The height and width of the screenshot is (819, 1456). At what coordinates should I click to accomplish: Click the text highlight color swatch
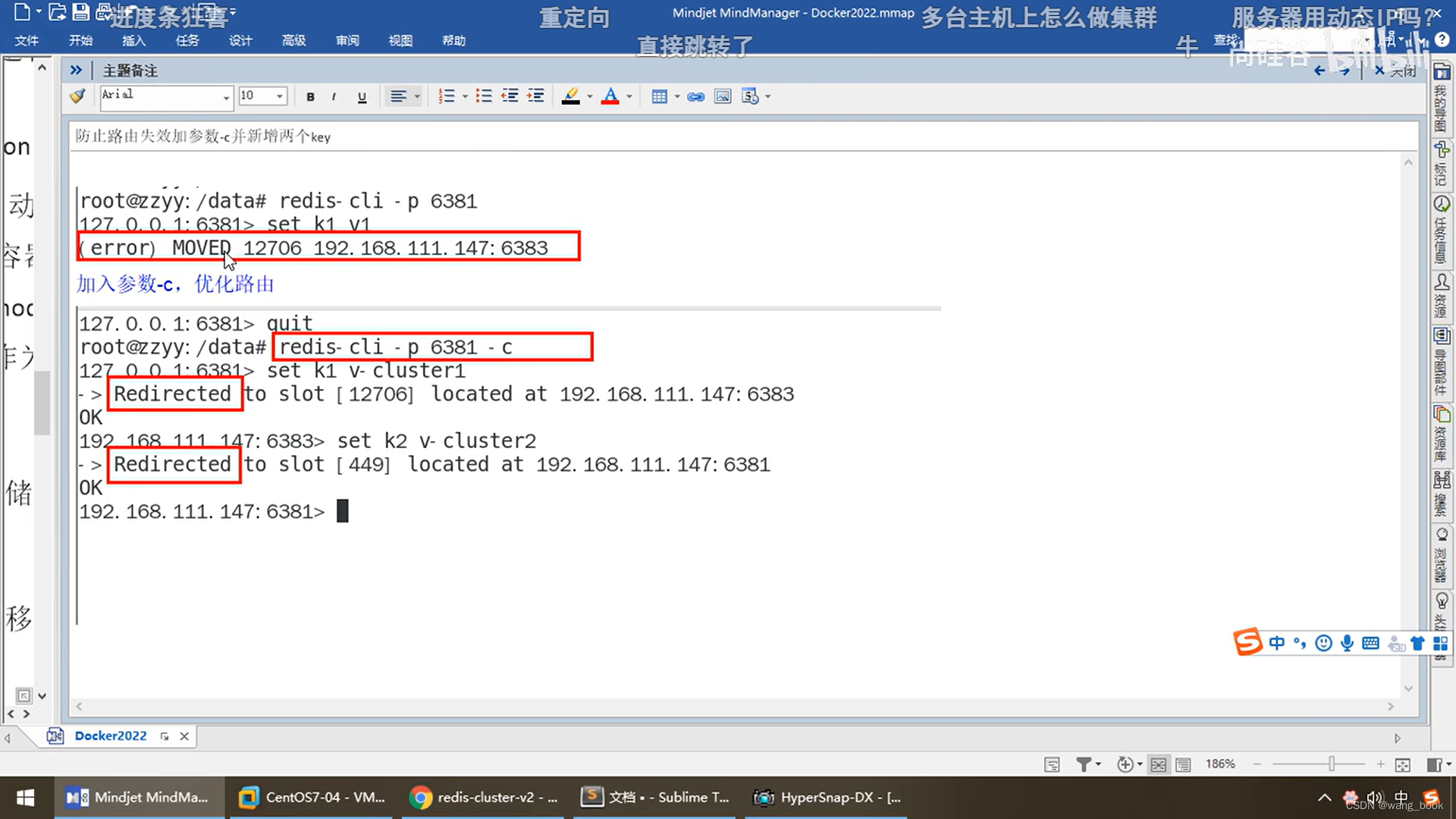[x=570, y=96]
